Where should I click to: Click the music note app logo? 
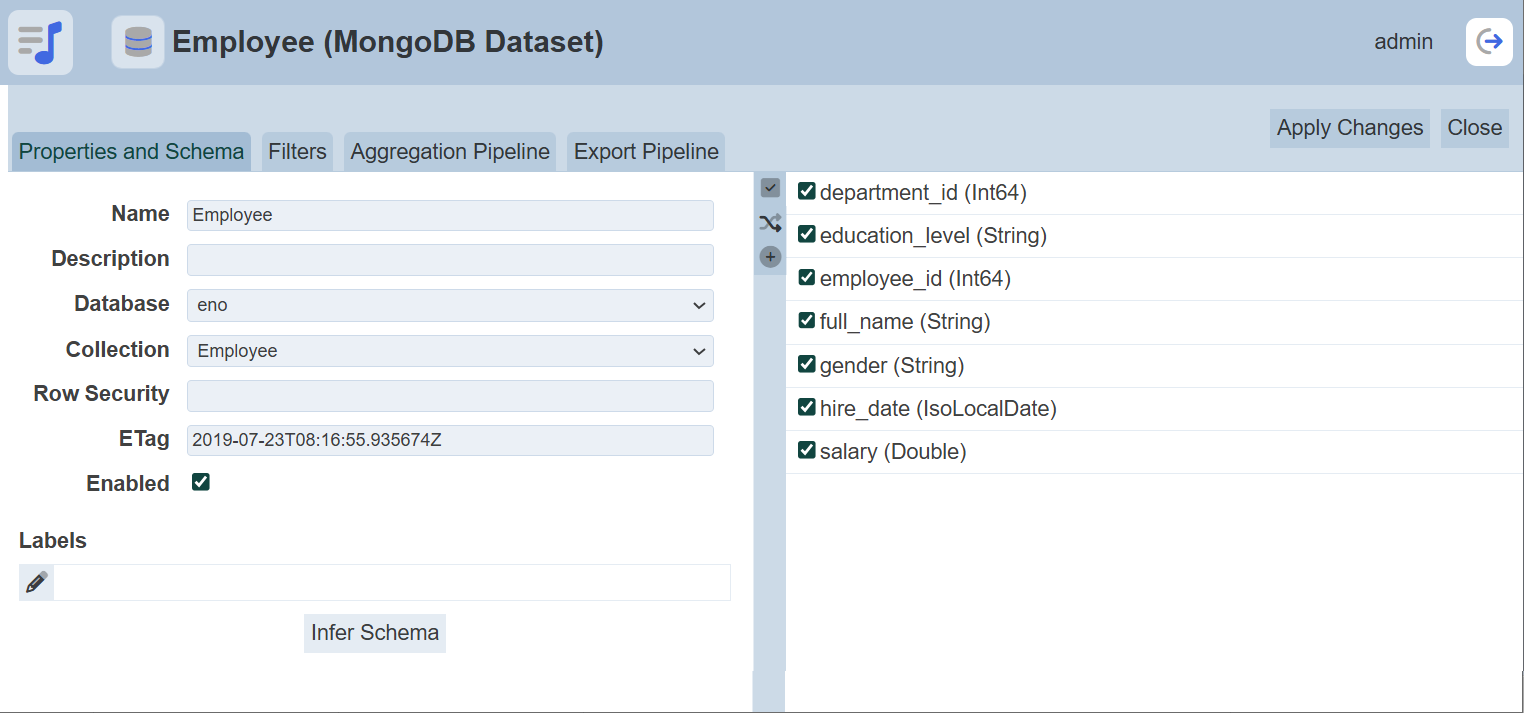point(40,42)
